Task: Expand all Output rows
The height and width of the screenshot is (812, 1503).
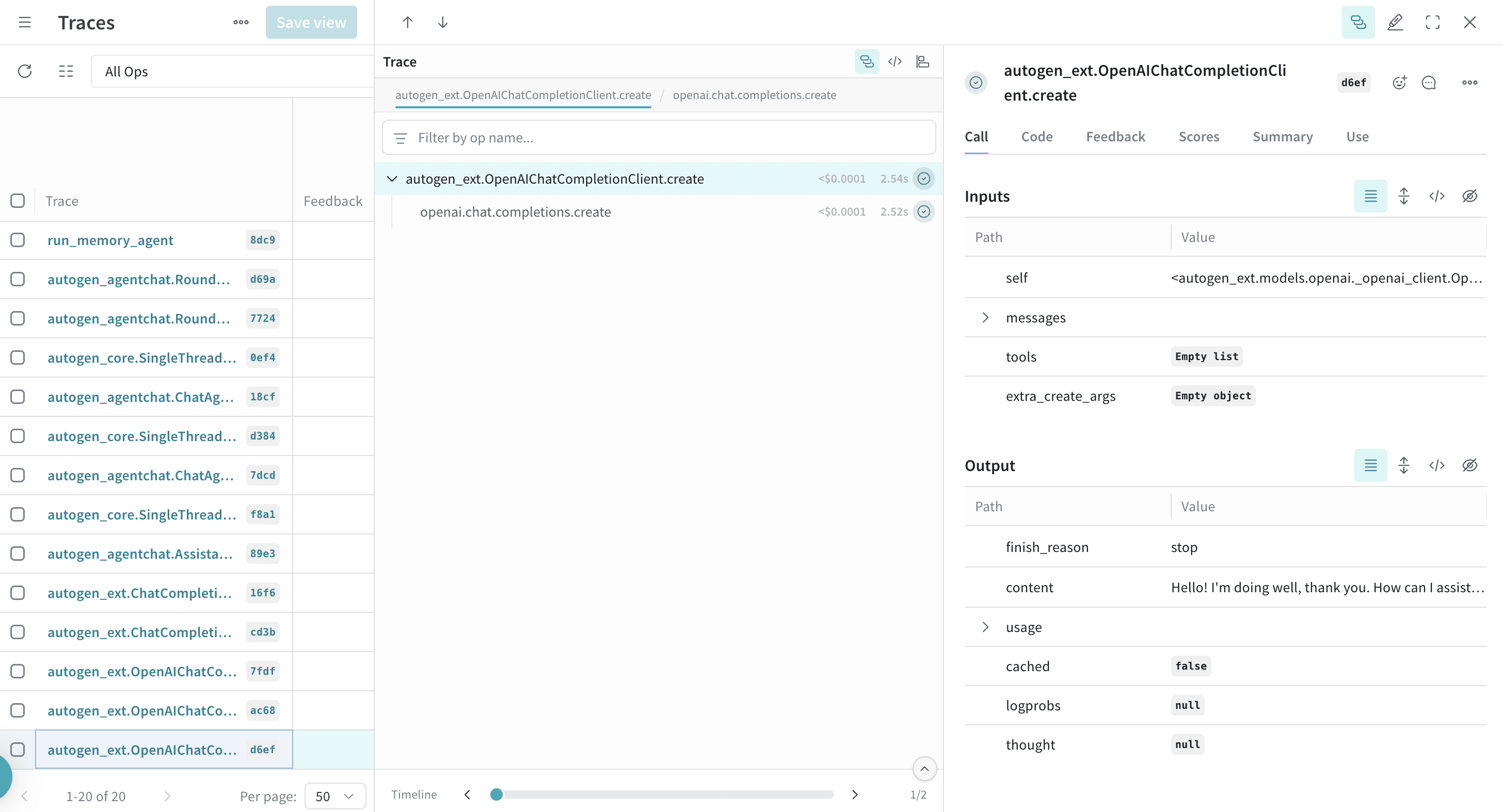Action: (1404, 465)
